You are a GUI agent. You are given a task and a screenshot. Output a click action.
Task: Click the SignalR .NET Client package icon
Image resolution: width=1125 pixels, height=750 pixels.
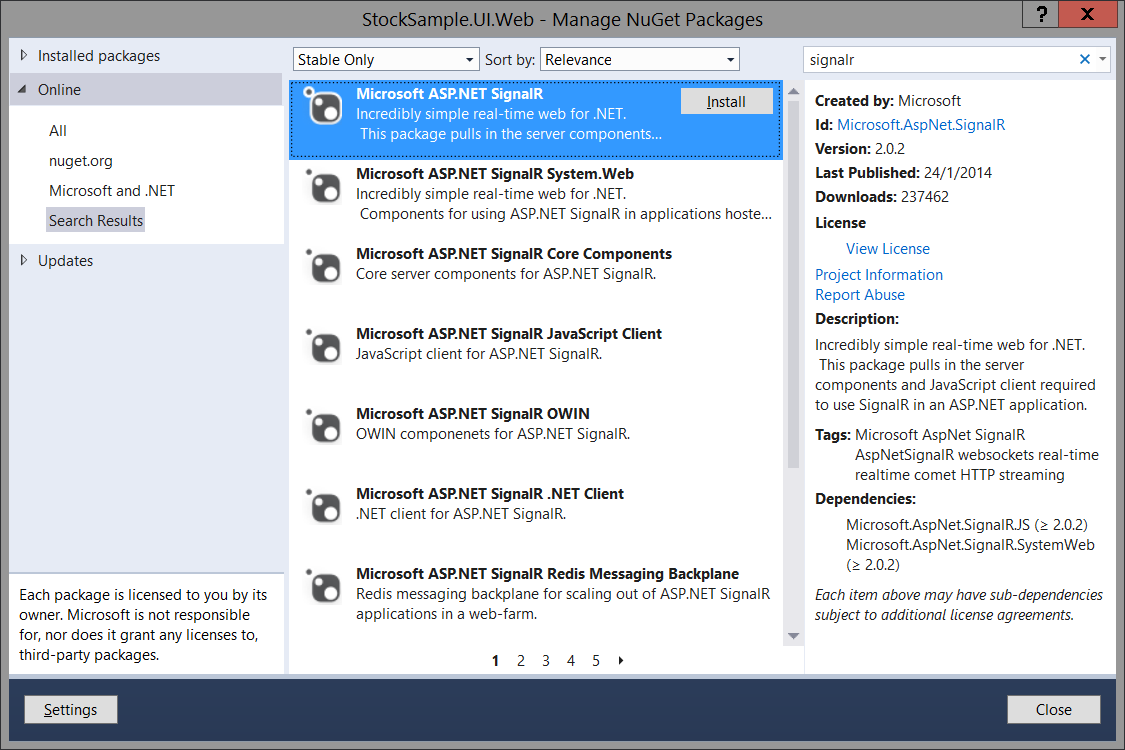pos(324,507)
